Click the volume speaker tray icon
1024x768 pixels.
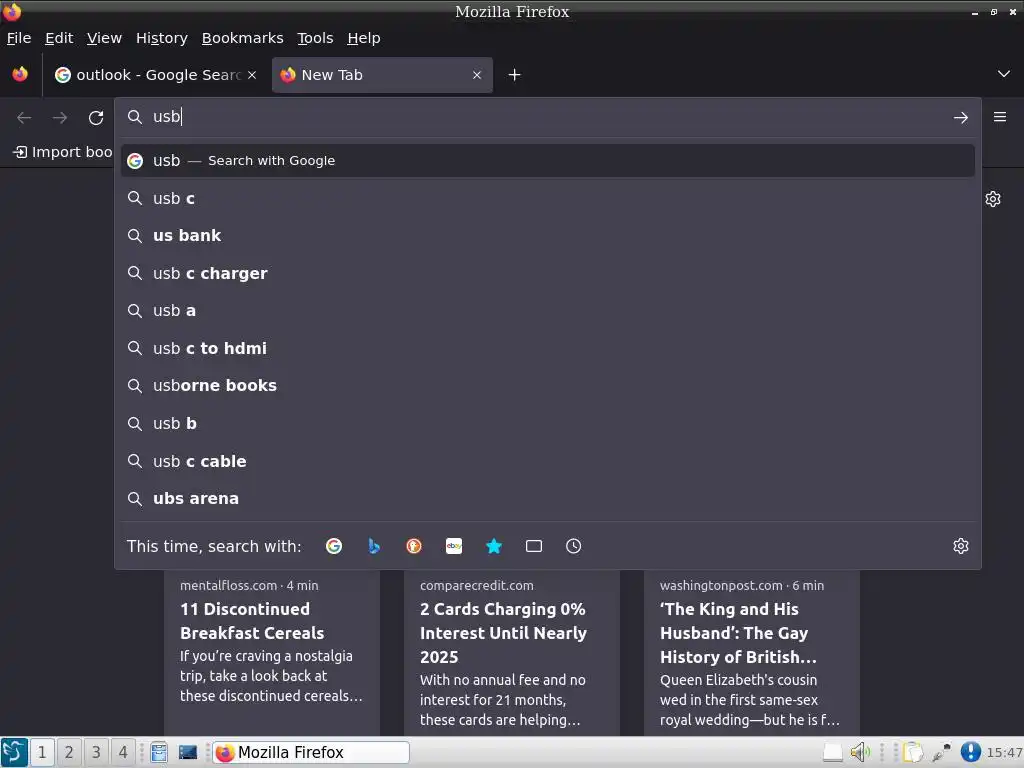pyautogui.click(x=860, y=752)
